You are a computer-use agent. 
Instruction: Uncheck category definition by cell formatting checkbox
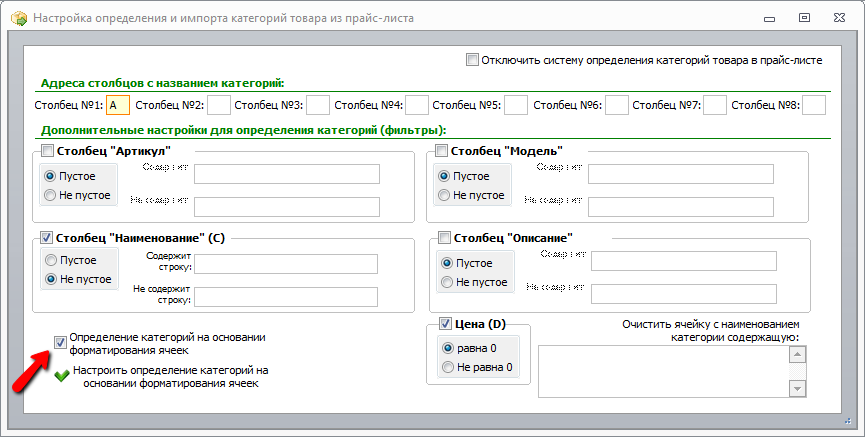[x=60, y=343]
